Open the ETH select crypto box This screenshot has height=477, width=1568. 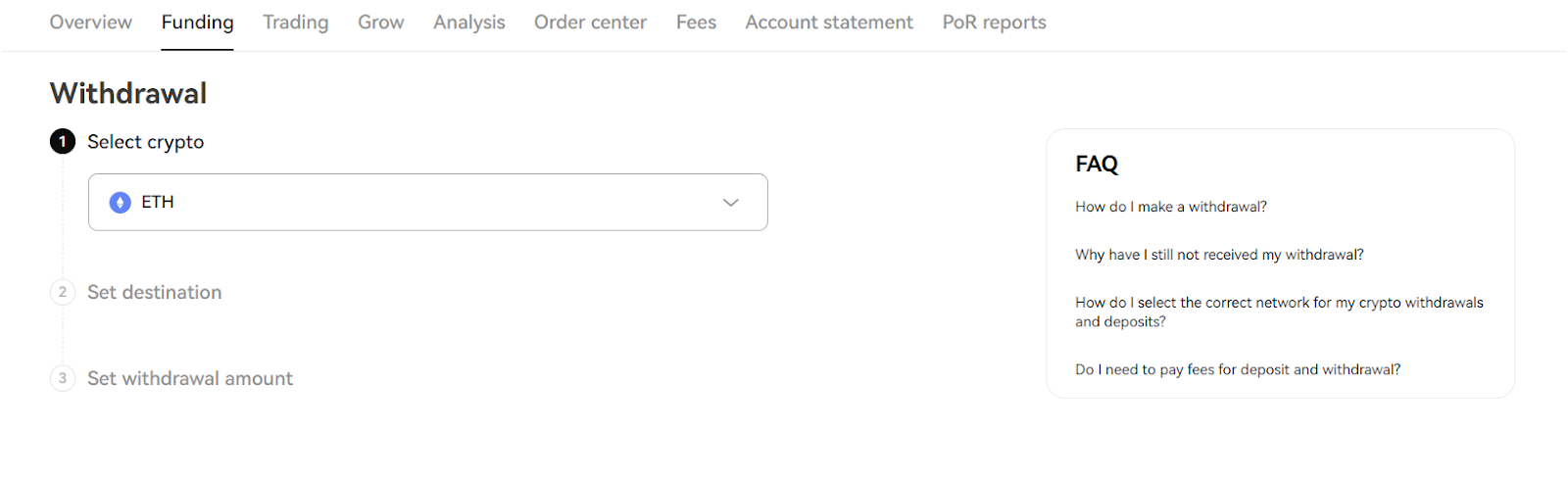click(x=428, y=203)
